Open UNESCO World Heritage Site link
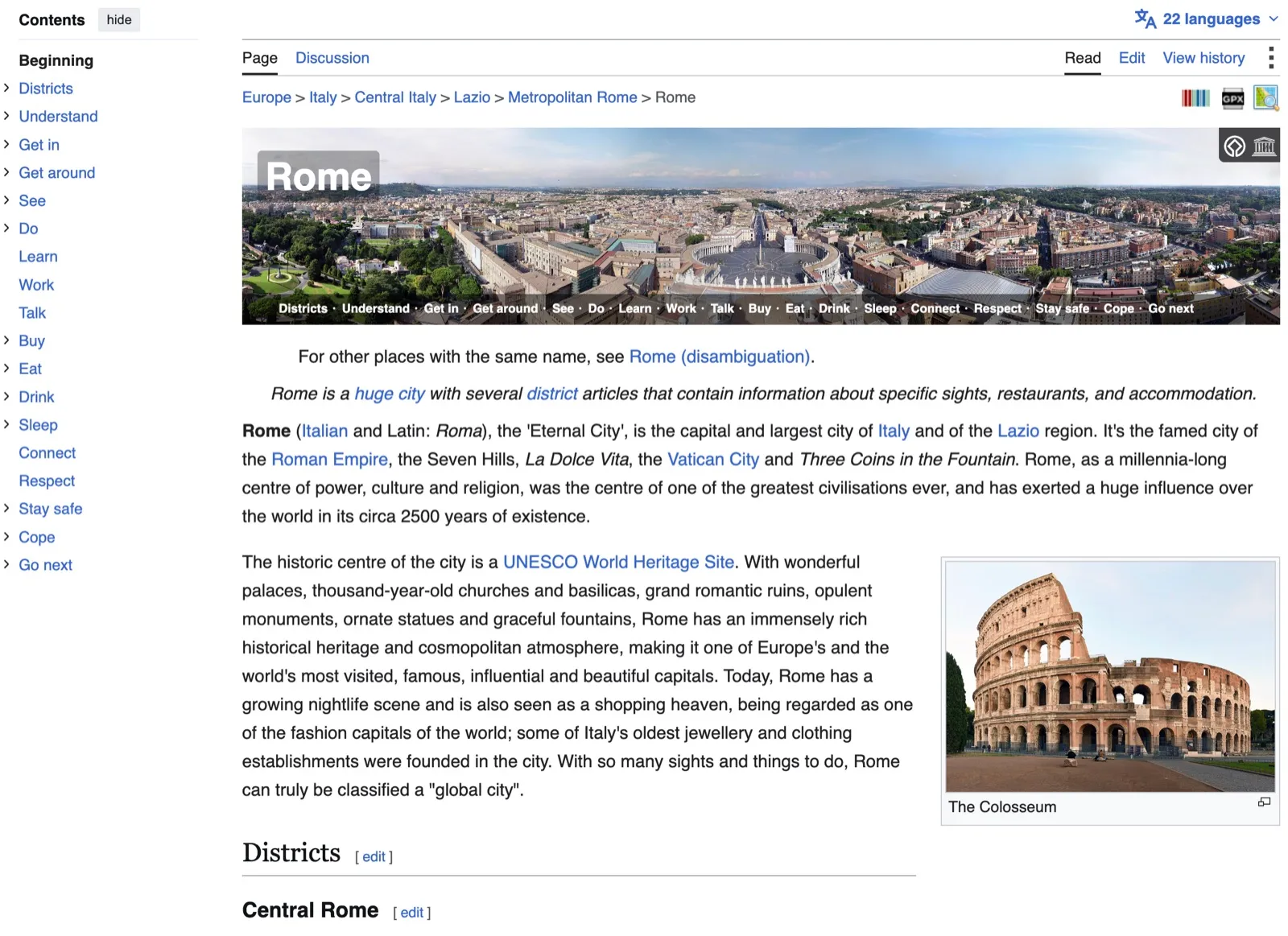Viewport: 1288px width, 936px height. point(618,562)
